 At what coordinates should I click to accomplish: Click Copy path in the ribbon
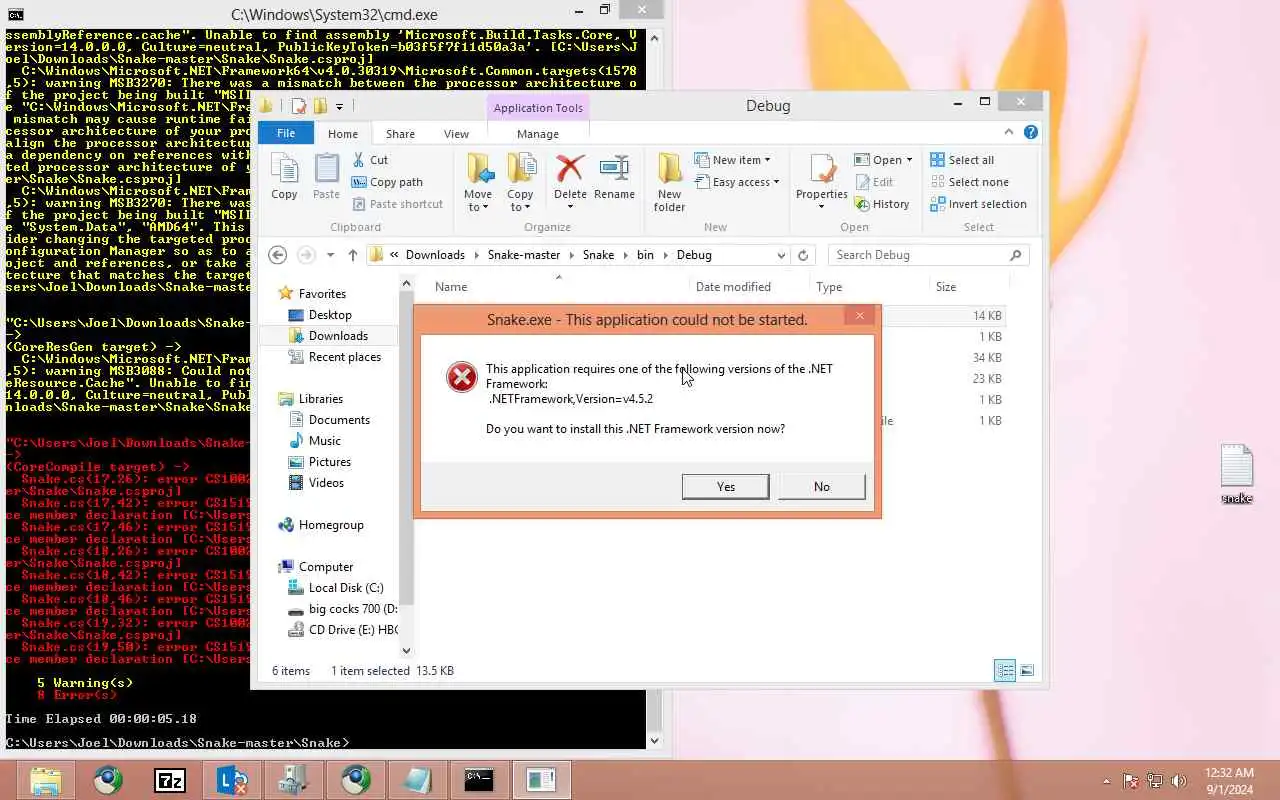[387, 182]
